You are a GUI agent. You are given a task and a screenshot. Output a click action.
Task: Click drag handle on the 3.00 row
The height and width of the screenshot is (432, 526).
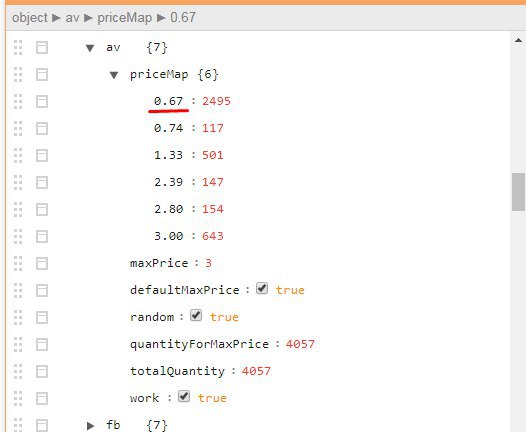click(18, 236)
